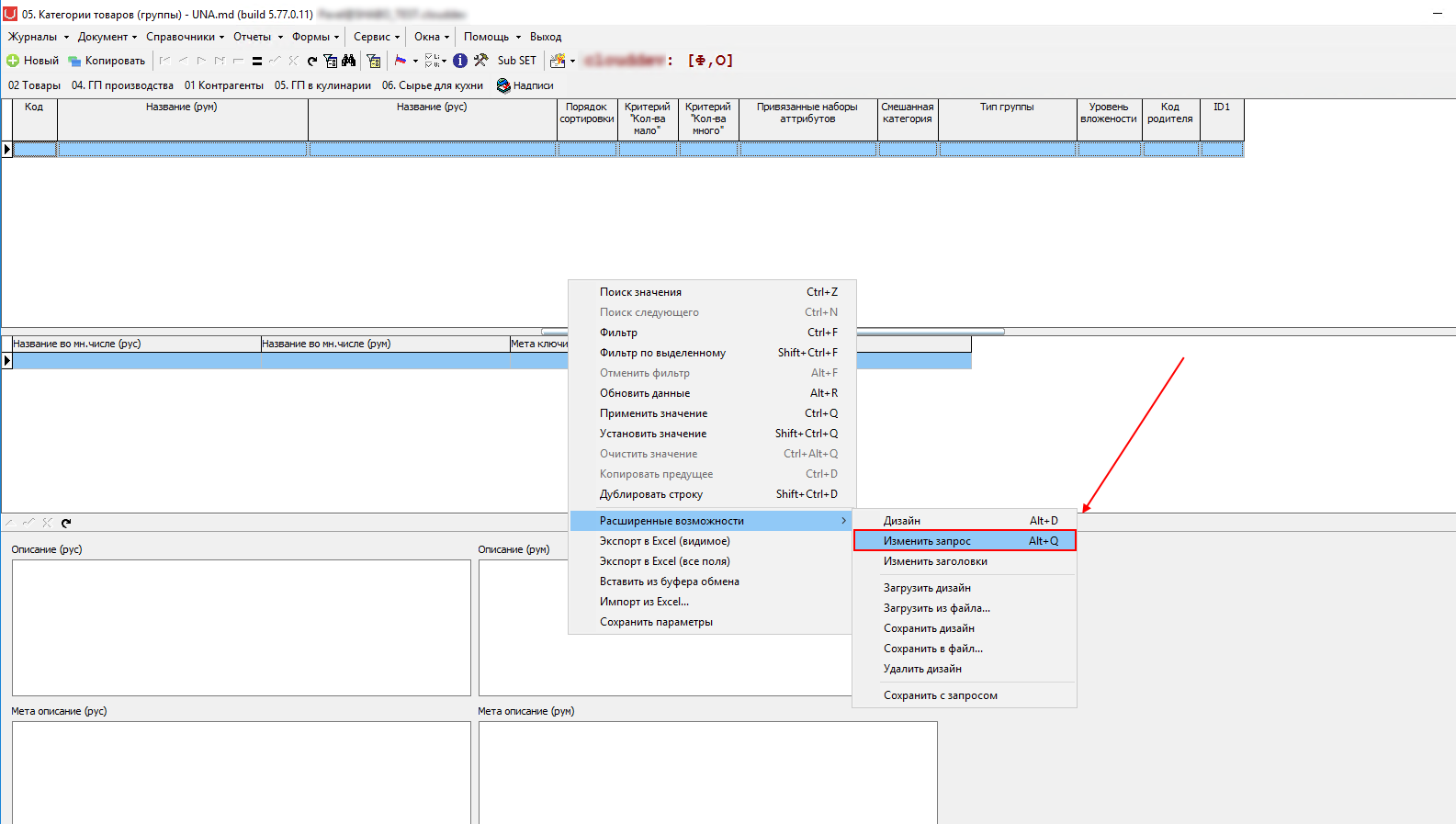Expand Расширенные возможности submenu entry
Screen dimensions: 1456x824
[x=712, y=521]
